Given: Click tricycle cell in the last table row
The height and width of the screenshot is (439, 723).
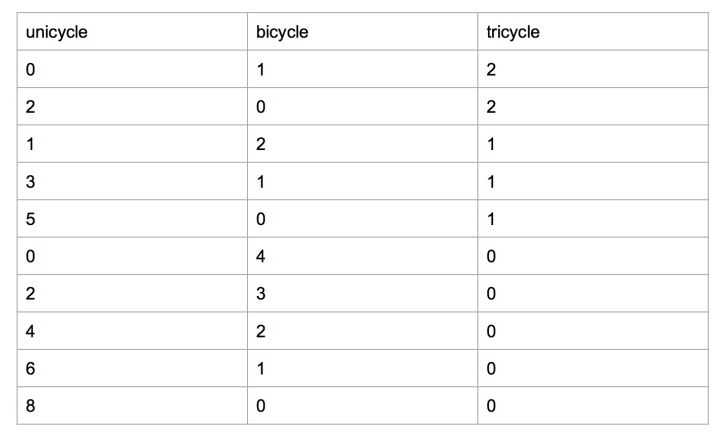Looking at the screenshot, I should pos(591,407).
